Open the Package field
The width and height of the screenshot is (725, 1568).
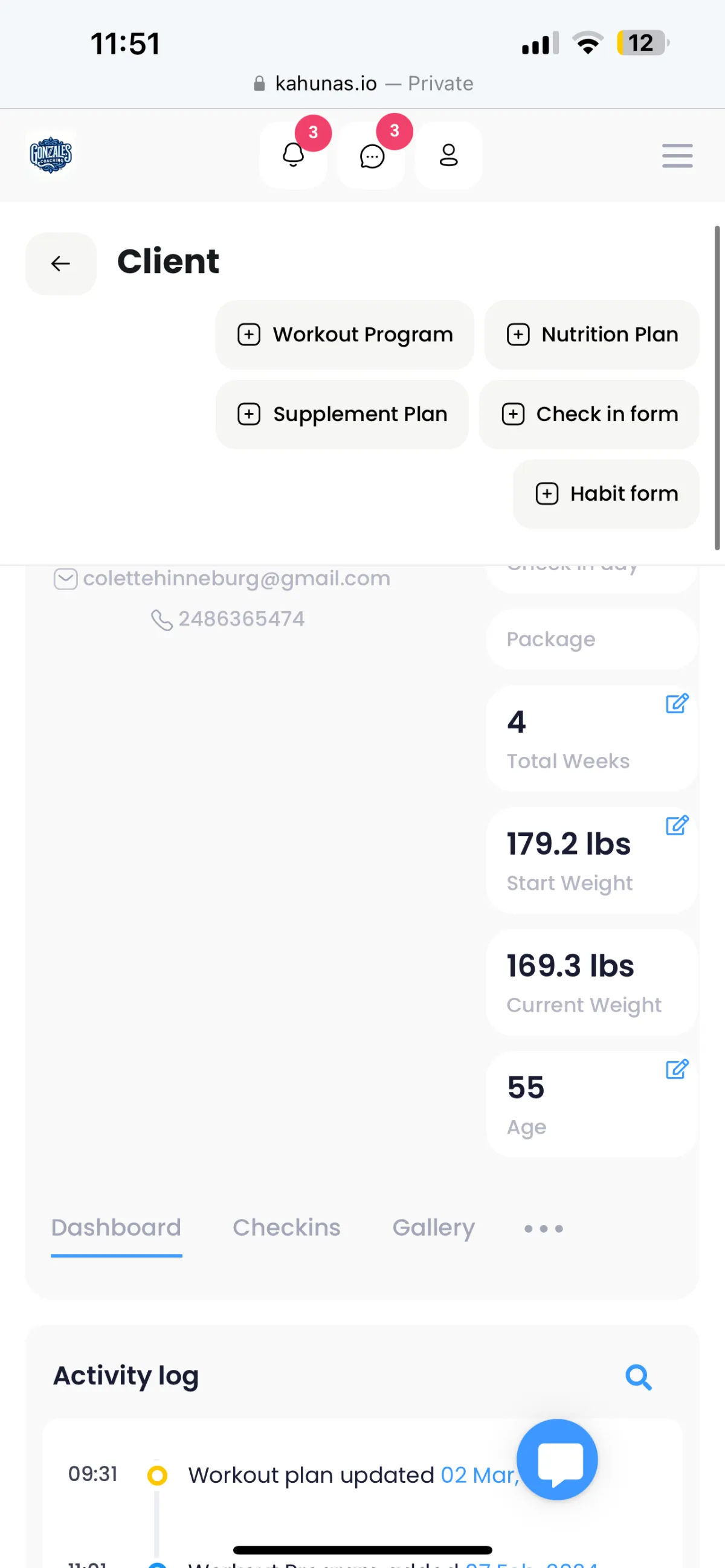coord(591,639)
